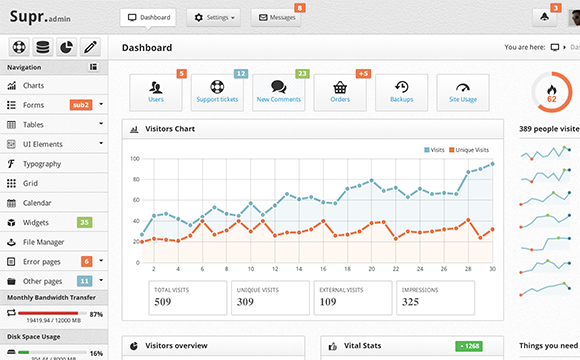The height and width of the screenshot is (360, 580).
Task: Click the Supr.admin logo
Action: click(40, 17)
